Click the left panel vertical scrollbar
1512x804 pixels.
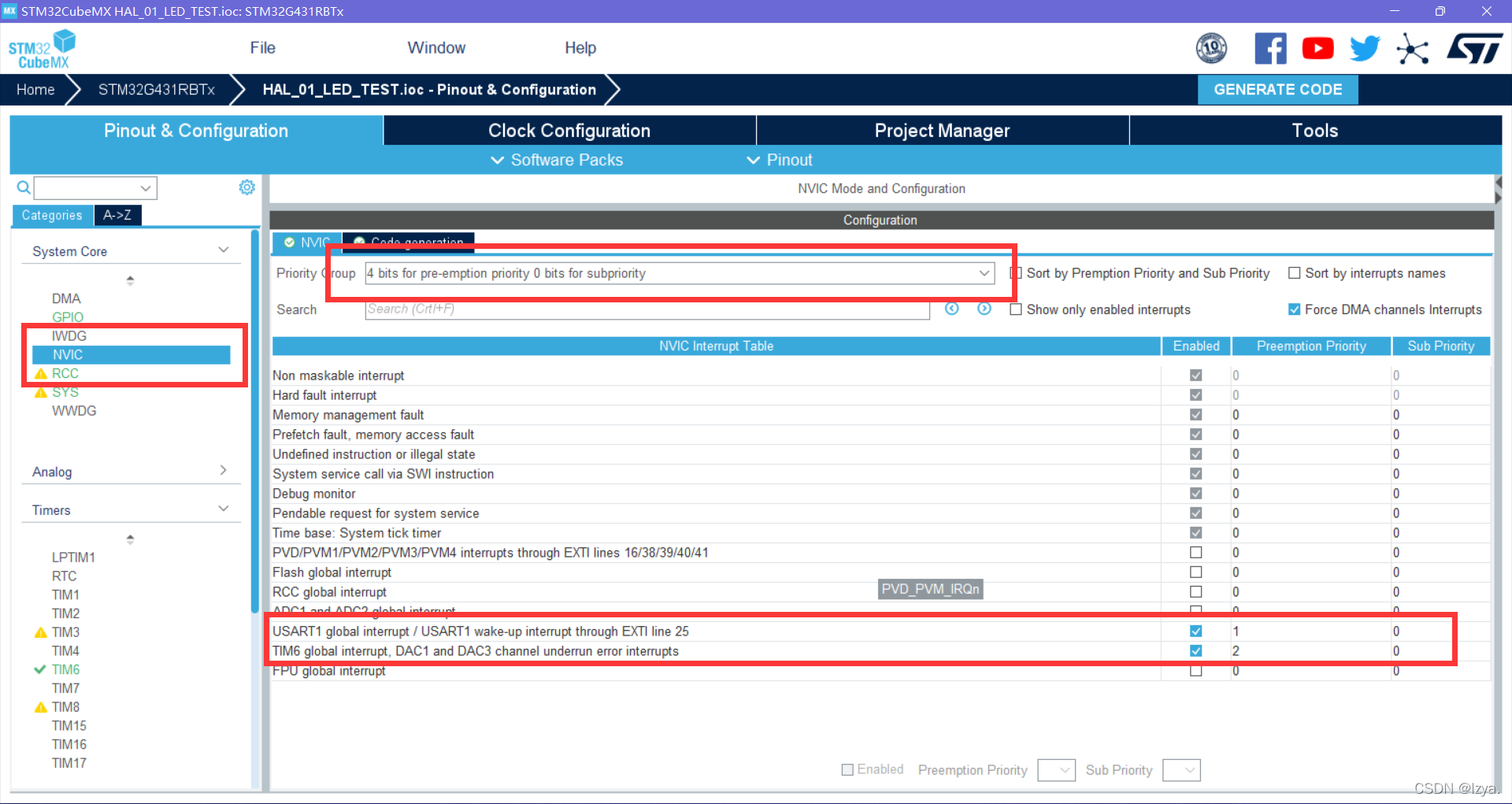(x=255, y=421)
